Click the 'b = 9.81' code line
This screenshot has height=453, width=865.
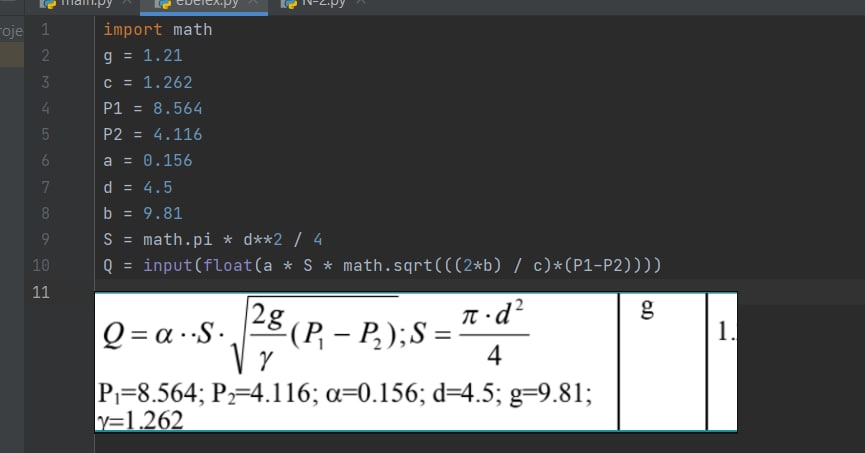click(142, 213)
